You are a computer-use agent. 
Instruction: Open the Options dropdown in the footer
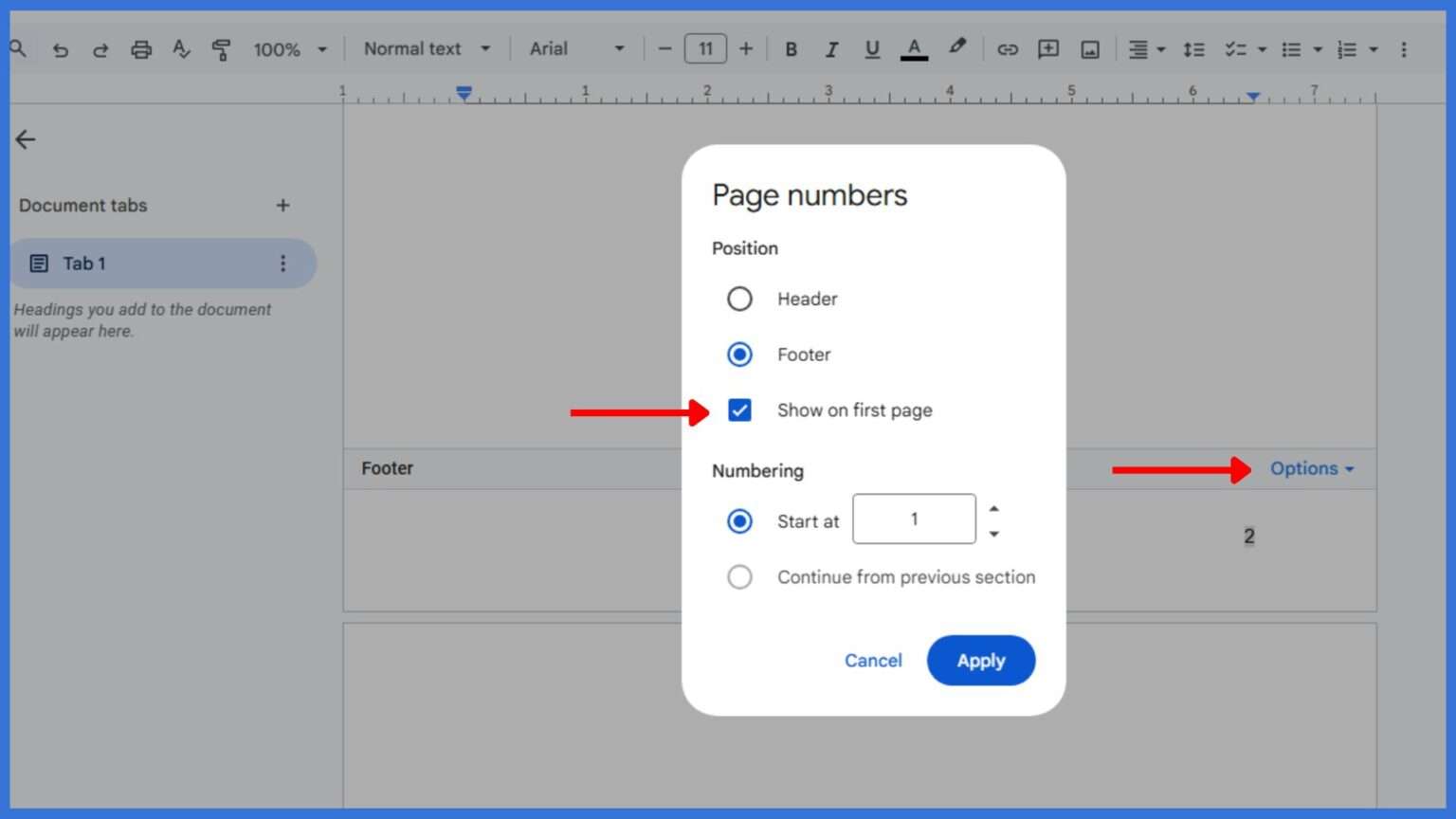1310,467
